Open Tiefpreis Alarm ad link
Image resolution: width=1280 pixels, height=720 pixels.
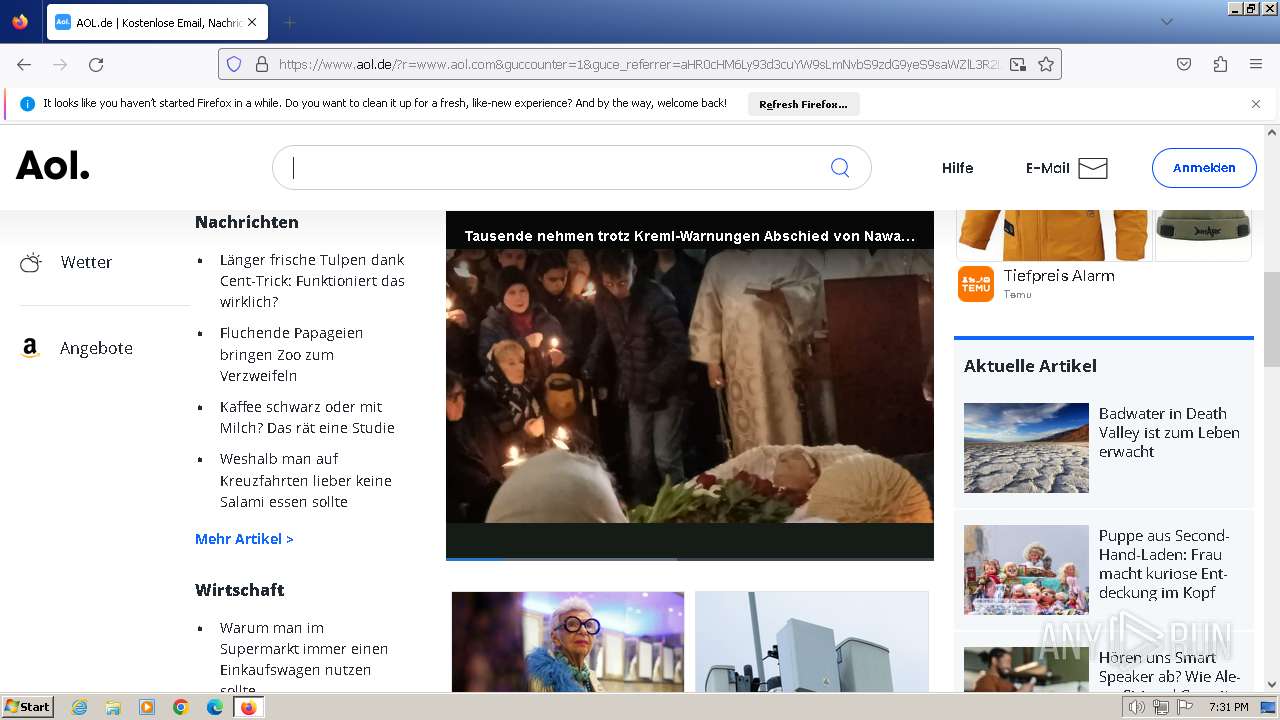tap(1059, 276)
